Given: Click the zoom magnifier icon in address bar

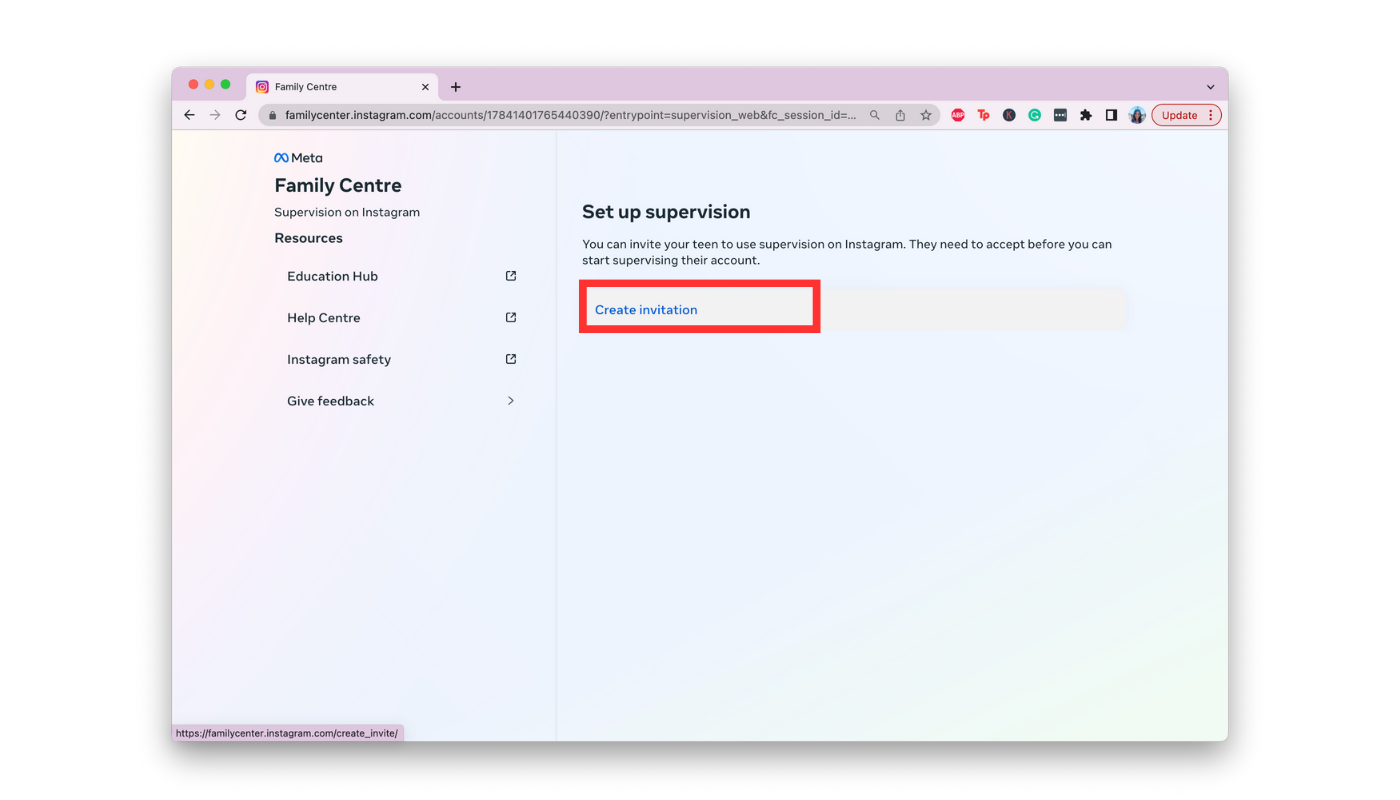Looking at the screenshot, I should coord(875,115).
